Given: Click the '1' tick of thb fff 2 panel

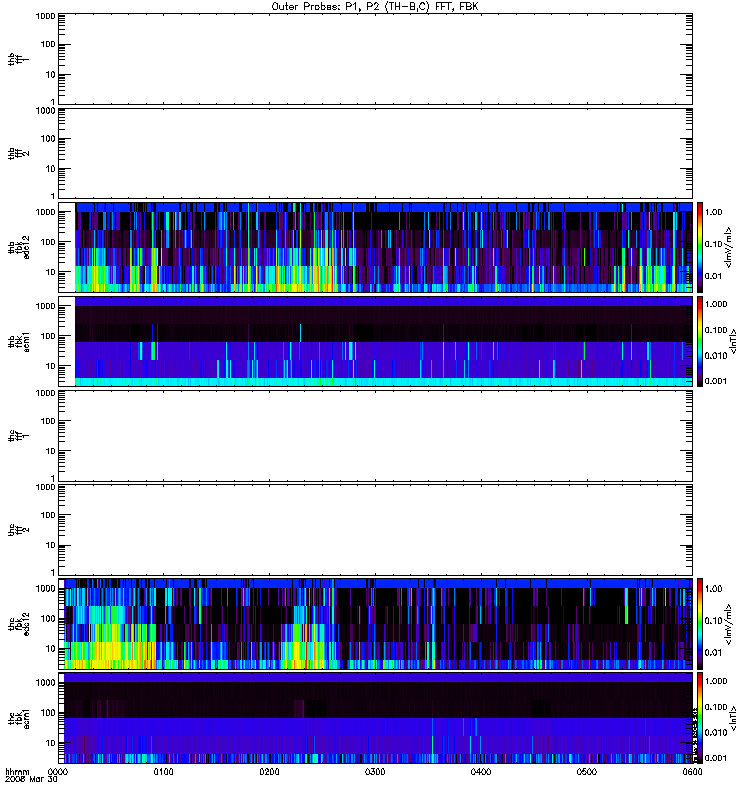Looking at the screenshot, I should click(x=53, y=196).
